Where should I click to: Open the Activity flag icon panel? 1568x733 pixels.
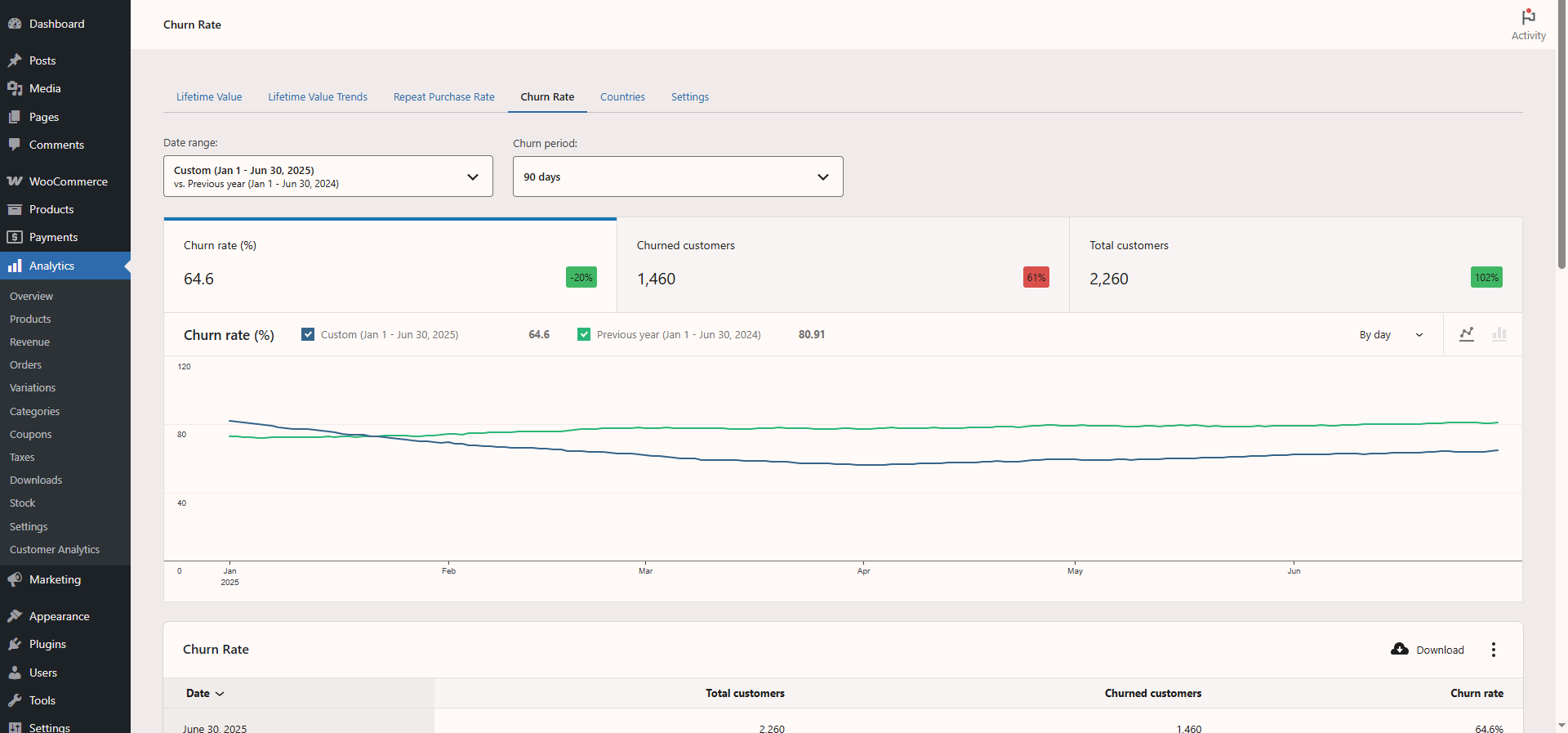(1528, 18)
